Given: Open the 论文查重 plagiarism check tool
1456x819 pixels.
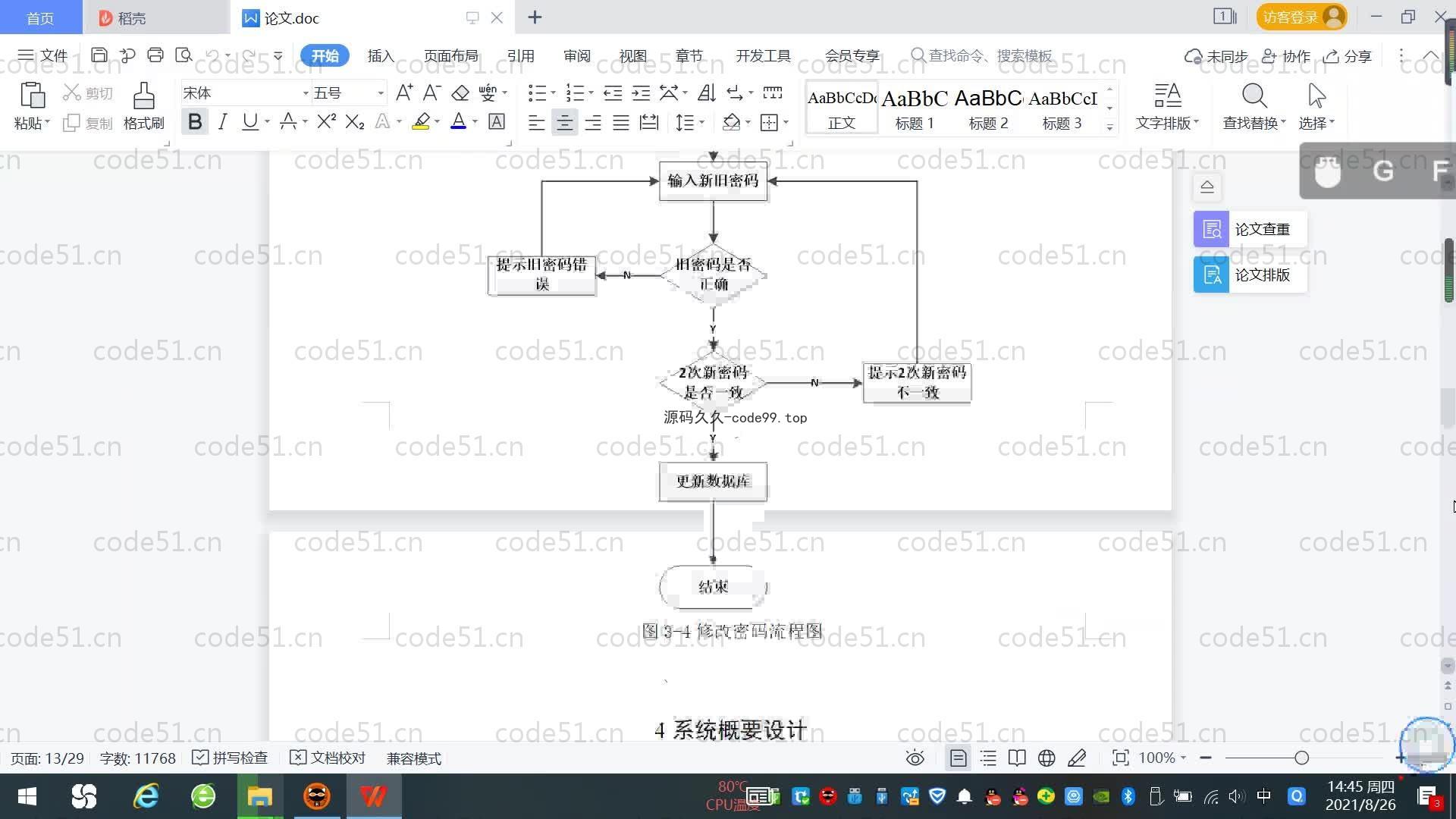Looking at the screenshot, I should point(1250,229).
